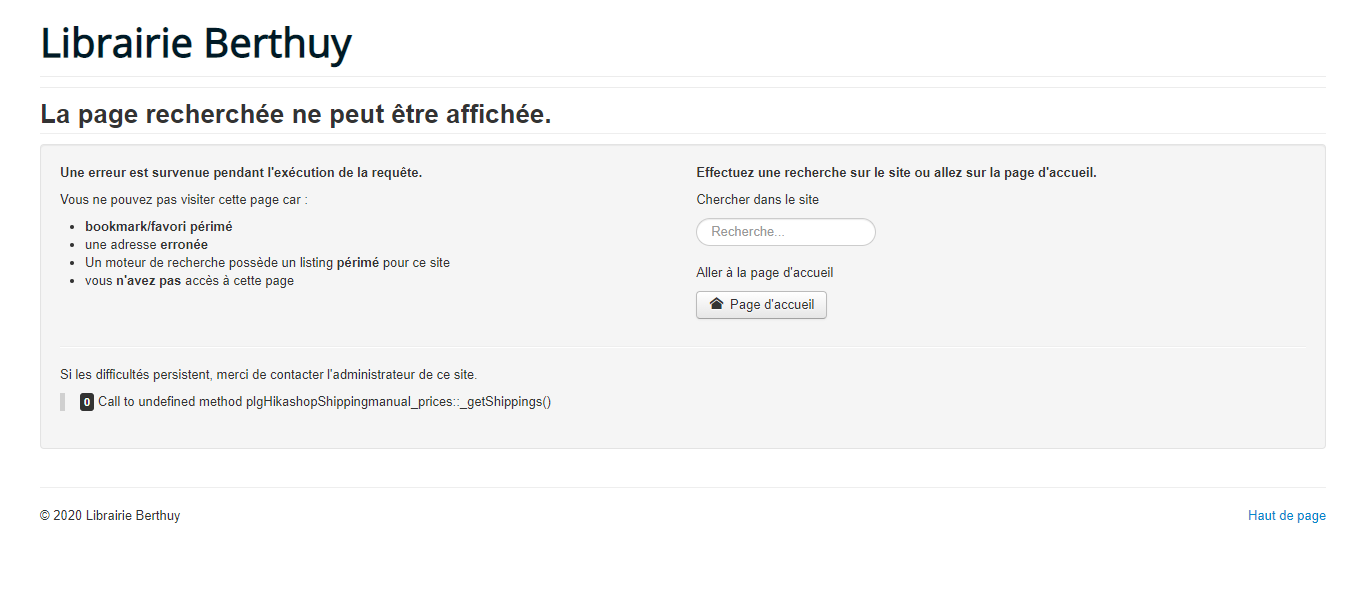Image resolution: width=1366 pixels, height=597 pixels.
Task: Click the 'vous n'avez pas accès' list item
Action: 189,281
